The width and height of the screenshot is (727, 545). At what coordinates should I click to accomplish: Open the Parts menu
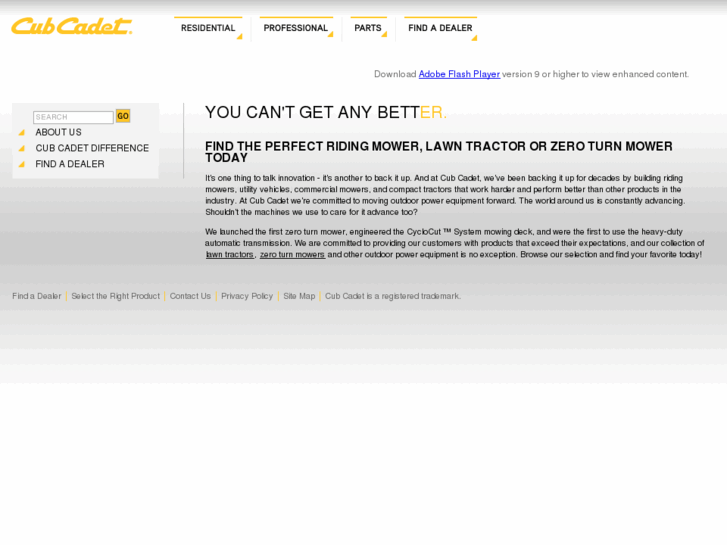pyautogui.click(x=368, y=28)
